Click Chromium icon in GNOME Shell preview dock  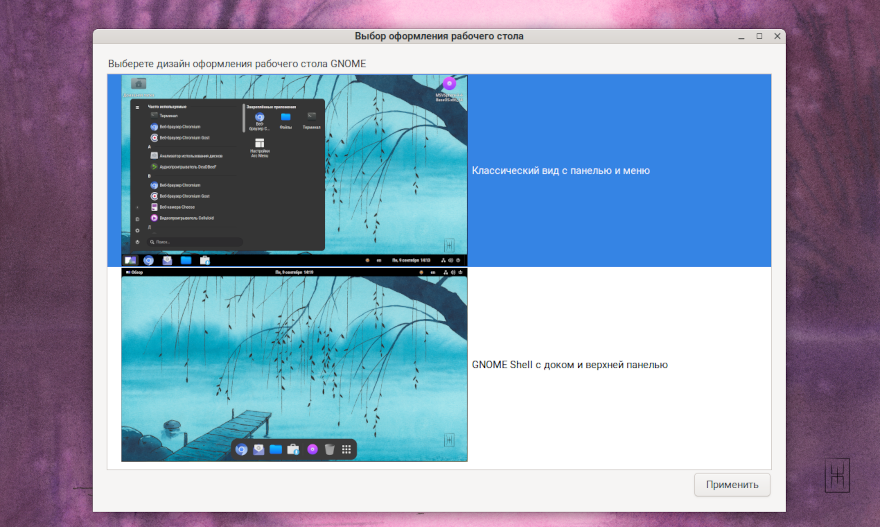click(x=241, y=450)
